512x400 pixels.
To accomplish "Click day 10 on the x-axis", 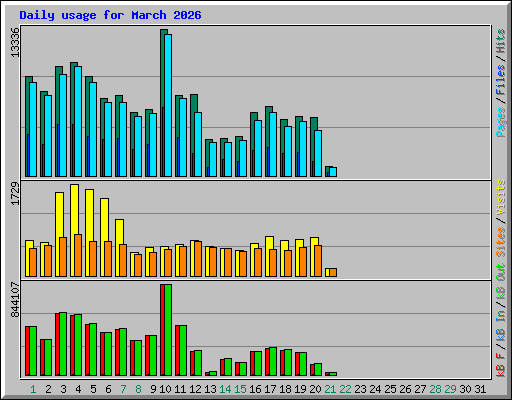I will [165, 389].
